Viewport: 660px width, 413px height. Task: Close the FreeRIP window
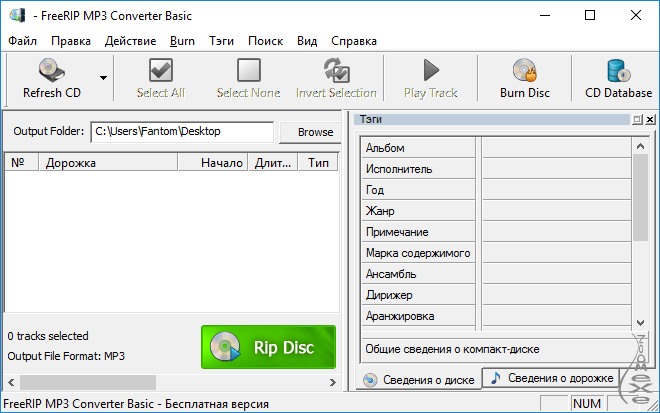pyautogui.click(x=636, y=16)
